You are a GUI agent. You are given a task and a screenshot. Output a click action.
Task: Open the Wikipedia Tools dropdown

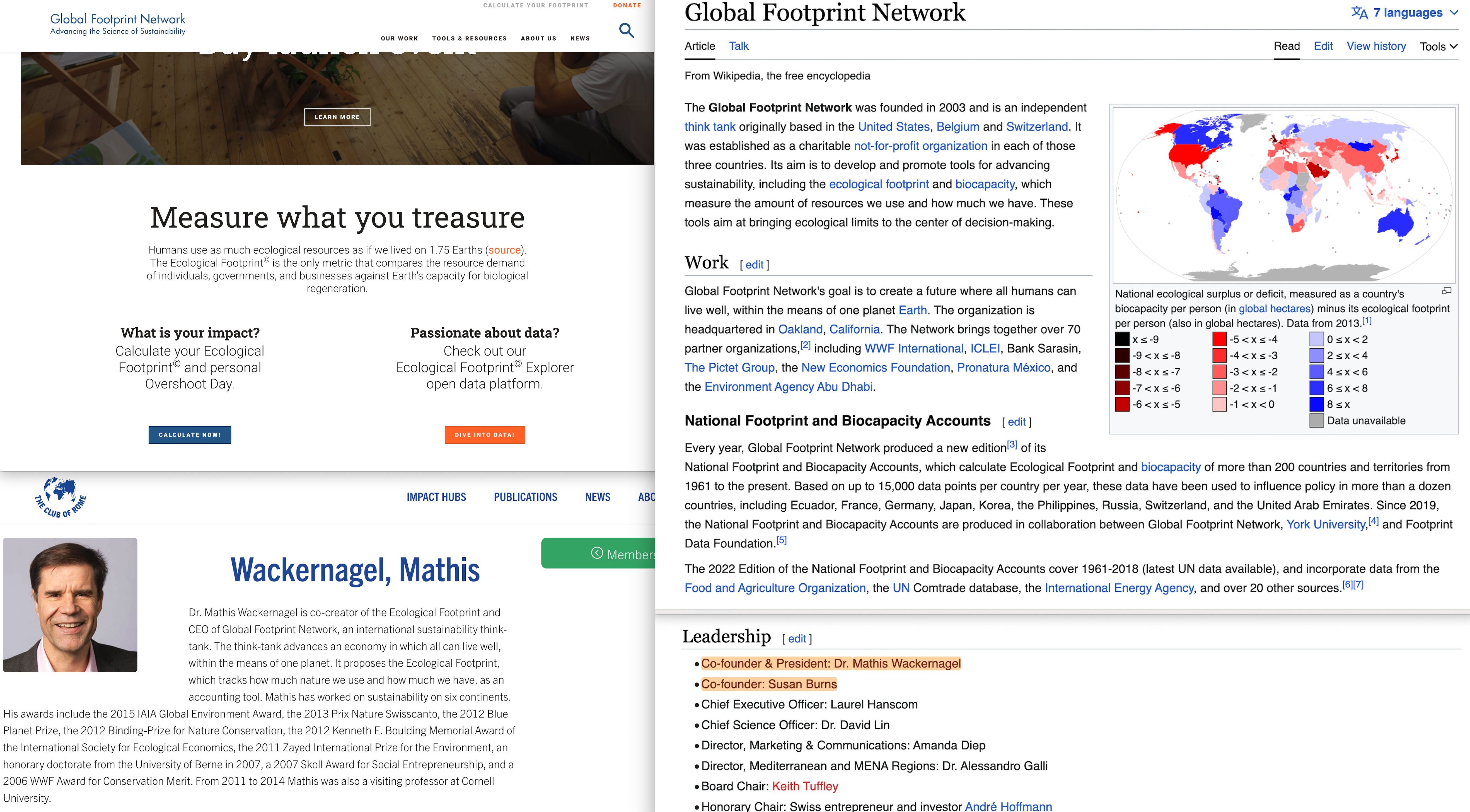(1438, 46)
